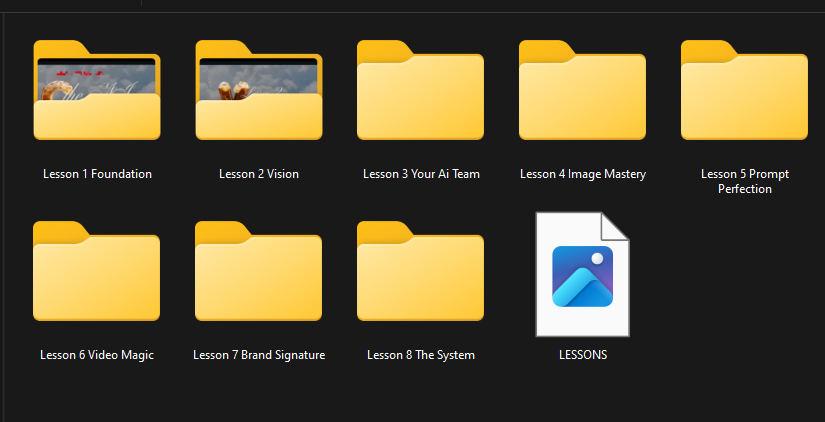Click the "Lesson 8 The System" text label
This screenshot has width=825, height=422.
click(421, 355)
